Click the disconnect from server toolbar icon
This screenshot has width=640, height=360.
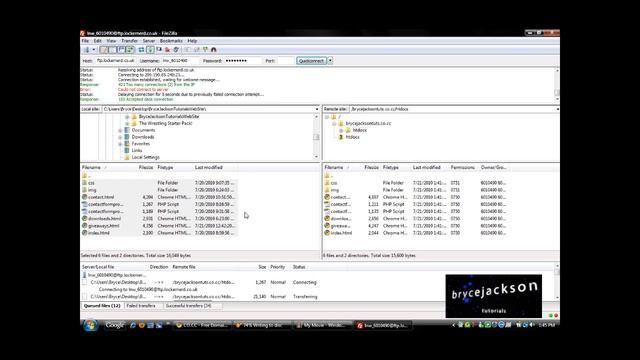point(167,50)
